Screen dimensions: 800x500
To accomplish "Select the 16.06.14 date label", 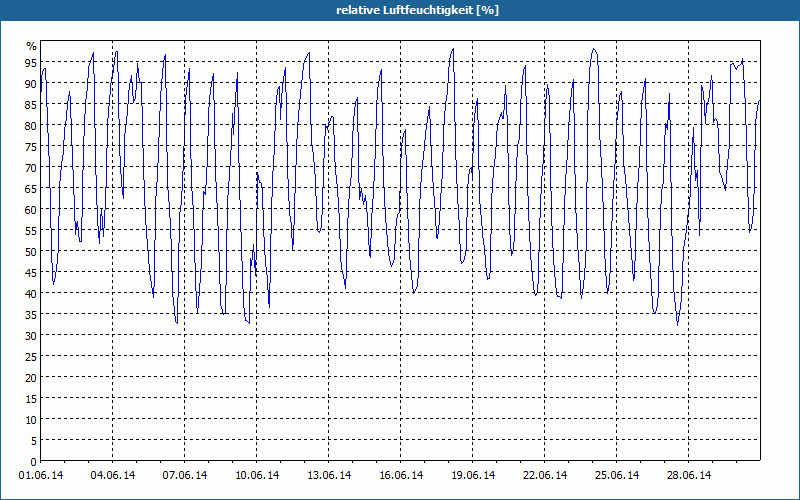I will 401,476.
